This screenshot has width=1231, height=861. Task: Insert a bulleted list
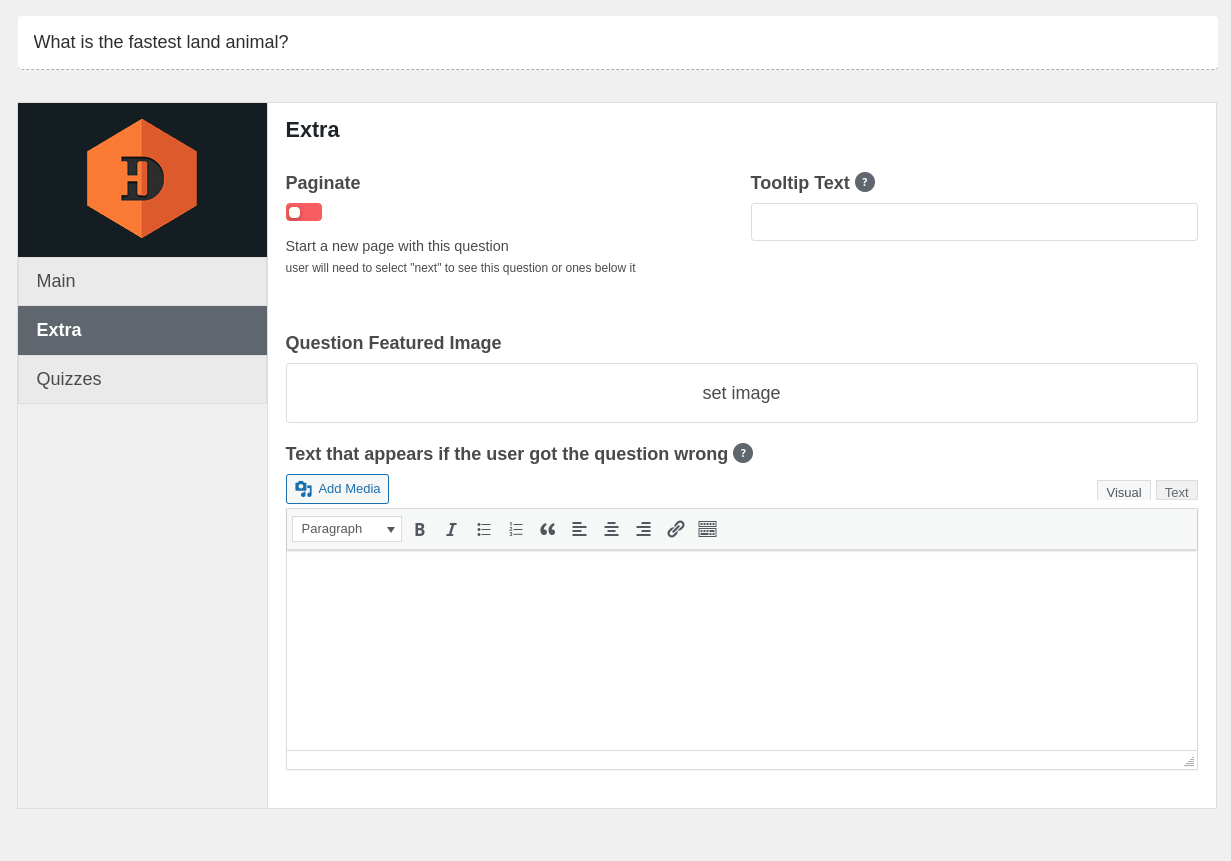pos(484,529)
